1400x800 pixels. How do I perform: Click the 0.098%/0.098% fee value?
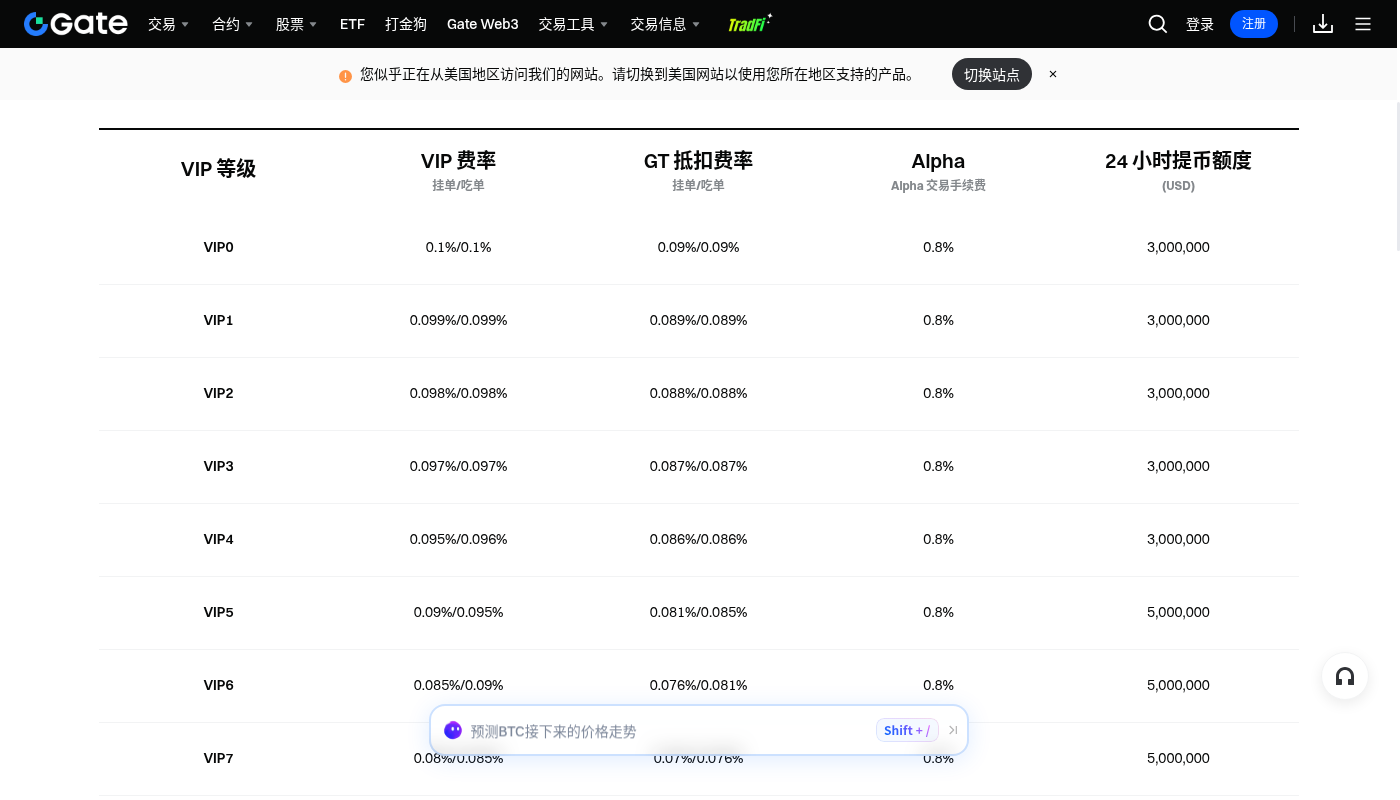pyautogui.click(x=458, y=393)
